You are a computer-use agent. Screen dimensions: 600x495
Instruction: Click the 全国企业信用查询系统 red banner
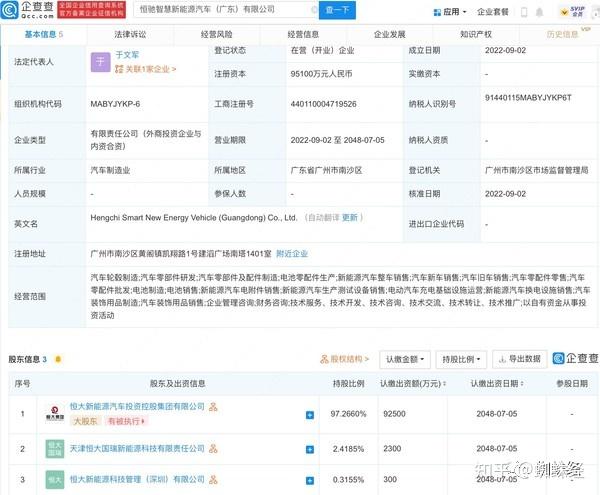[91, 10]
